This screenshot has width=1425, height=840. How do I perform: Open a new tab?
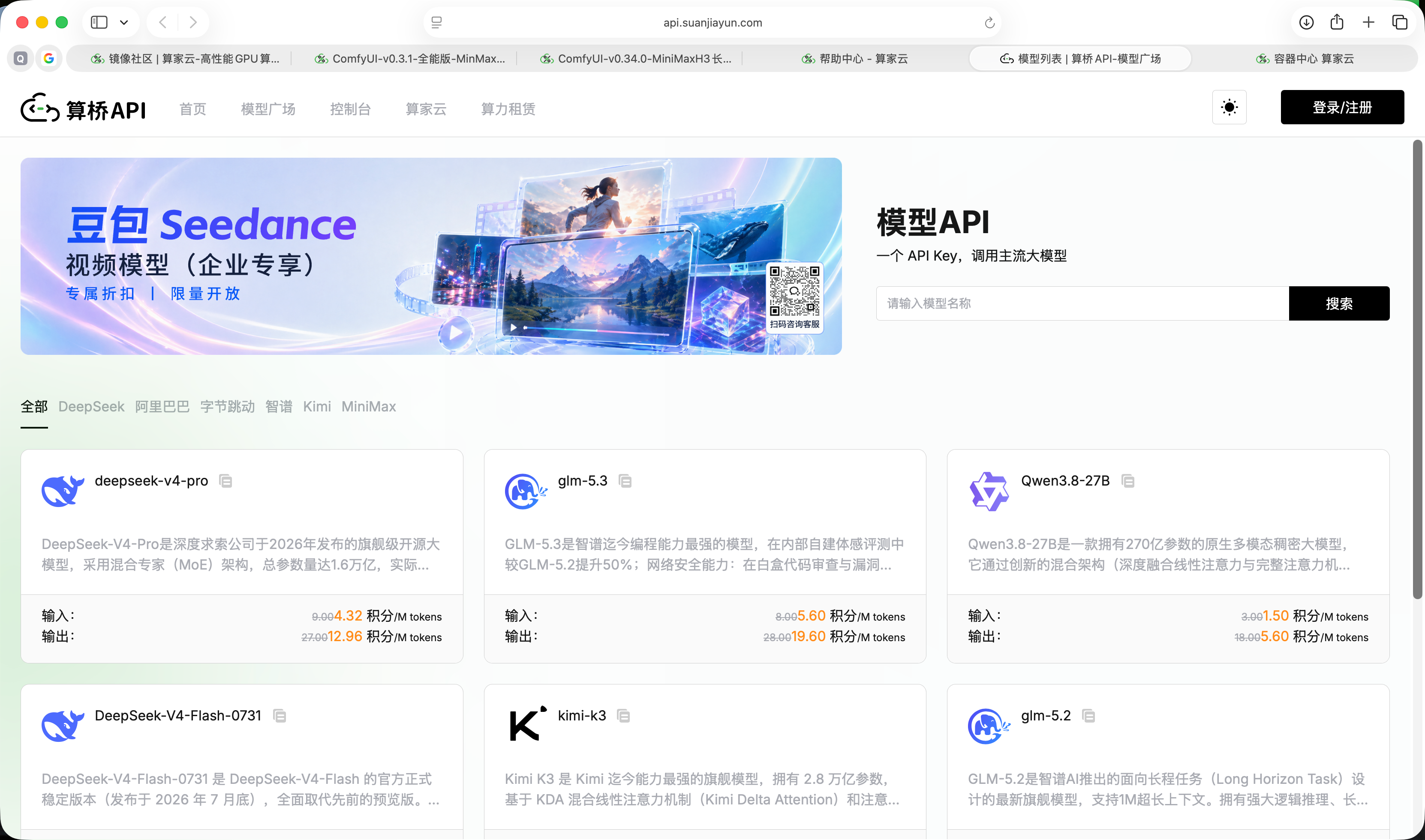click(x=1368, y=22)
